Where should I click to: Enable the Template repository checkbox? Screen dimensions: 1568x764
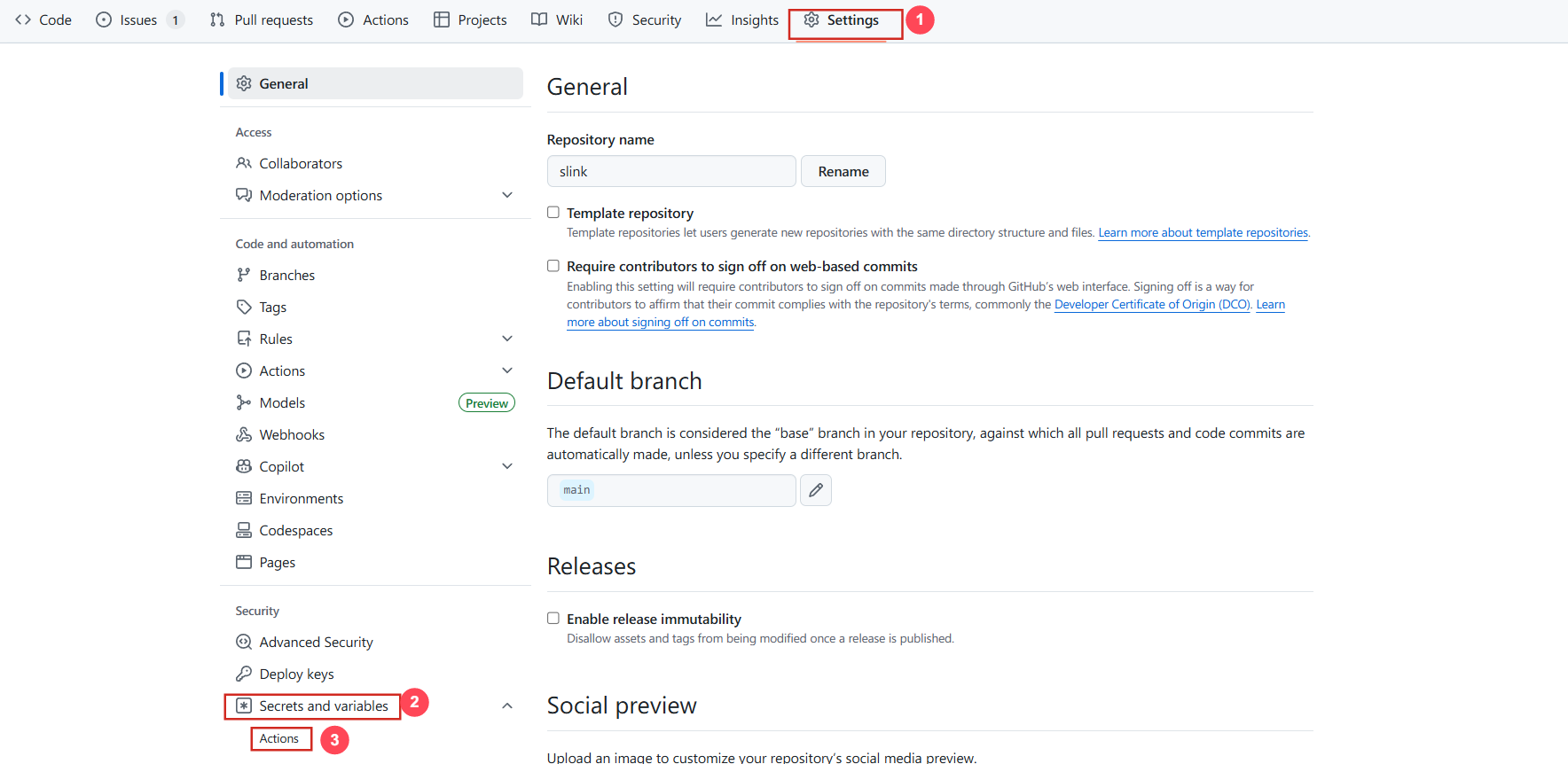[x=553, y=213]
